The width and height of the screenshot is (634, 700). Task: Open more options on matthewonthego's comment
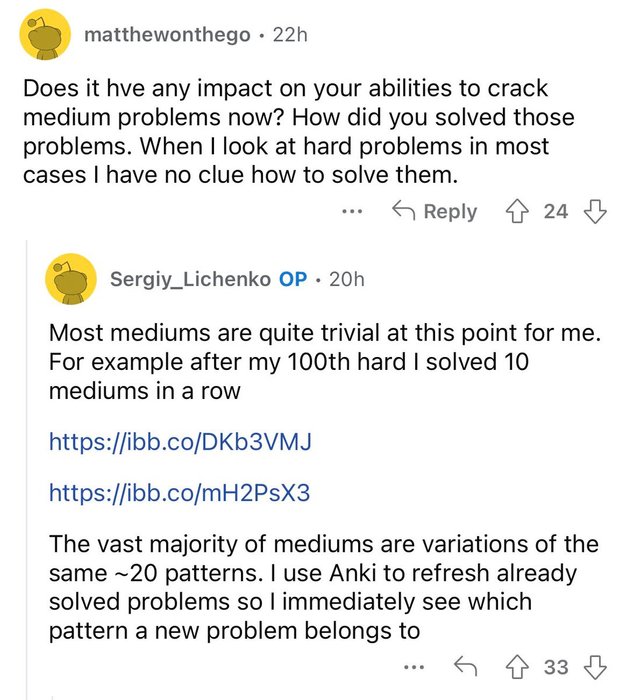(x=352, y=211)
